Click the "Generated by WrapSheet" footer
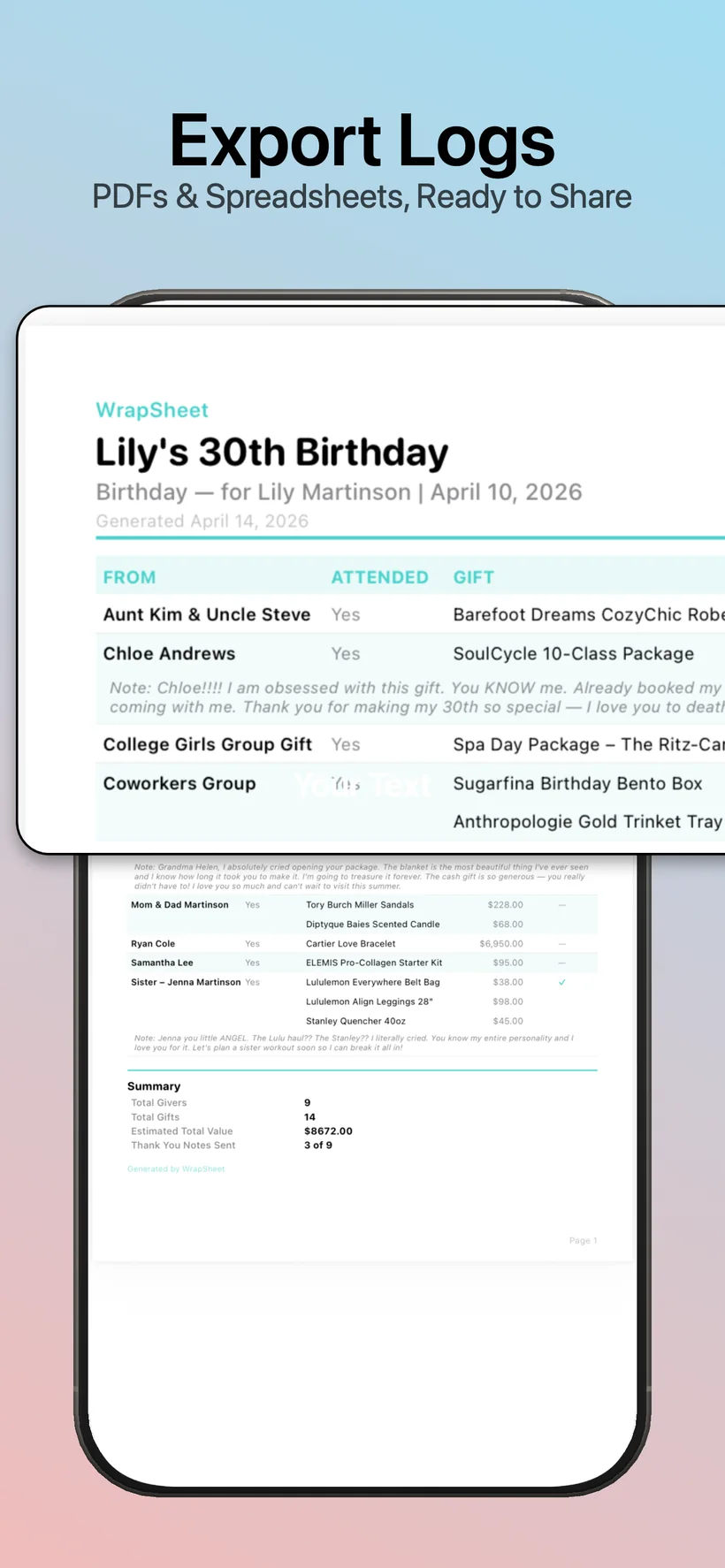 click(176, 1168)
